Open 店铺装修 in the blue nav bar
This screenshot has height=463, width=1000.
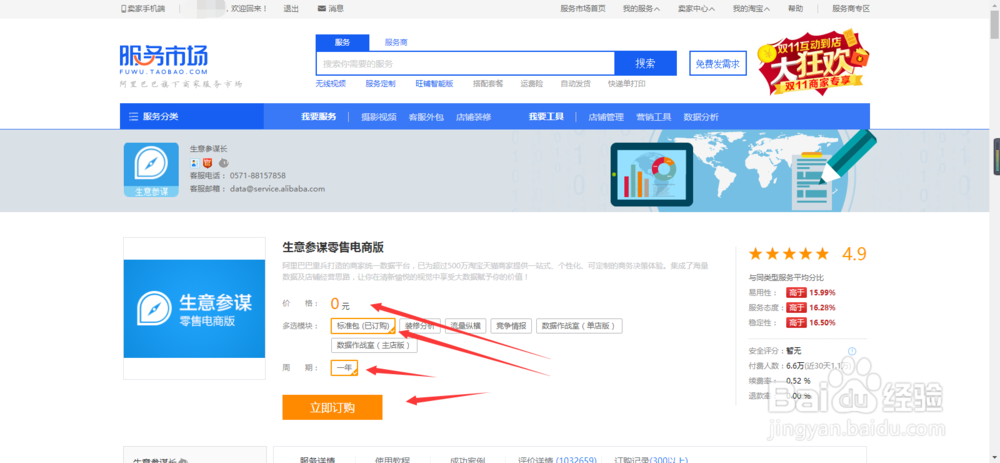point(473,117)
